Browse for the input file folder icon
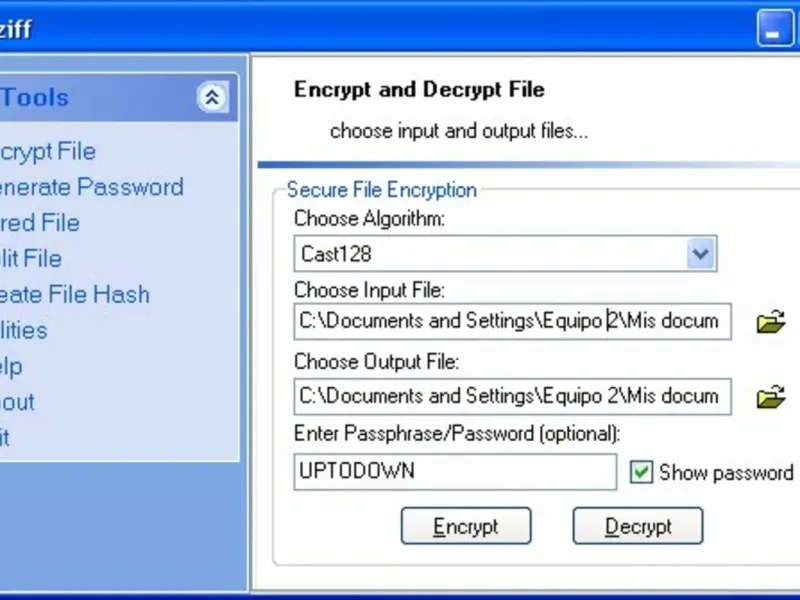The image size is (800, 600). click(770, 322)
